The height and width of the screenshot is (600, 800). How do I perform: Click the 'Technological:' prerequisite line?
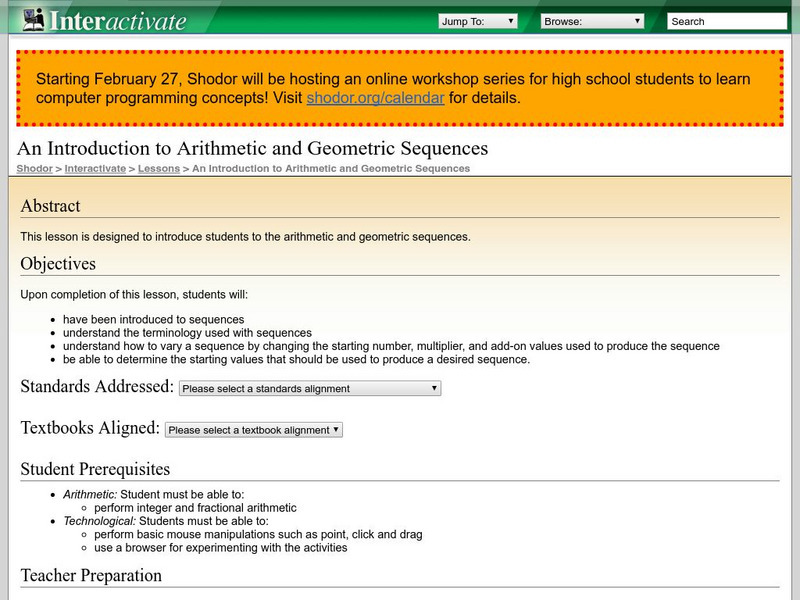pyautogui.click(x=166, y=521)
